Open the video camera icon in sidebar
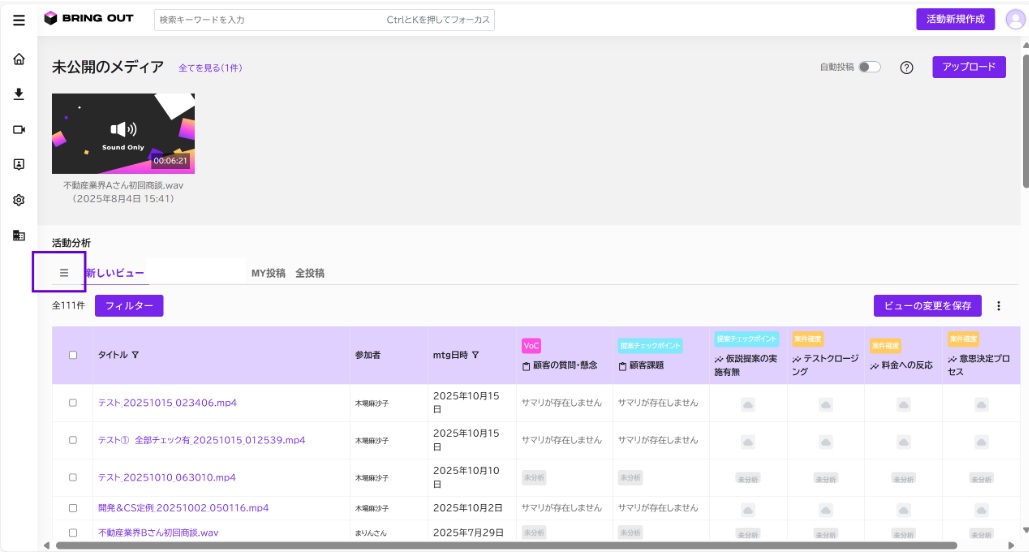Viewport: 1029px width, 554px height. coord(19,129)
